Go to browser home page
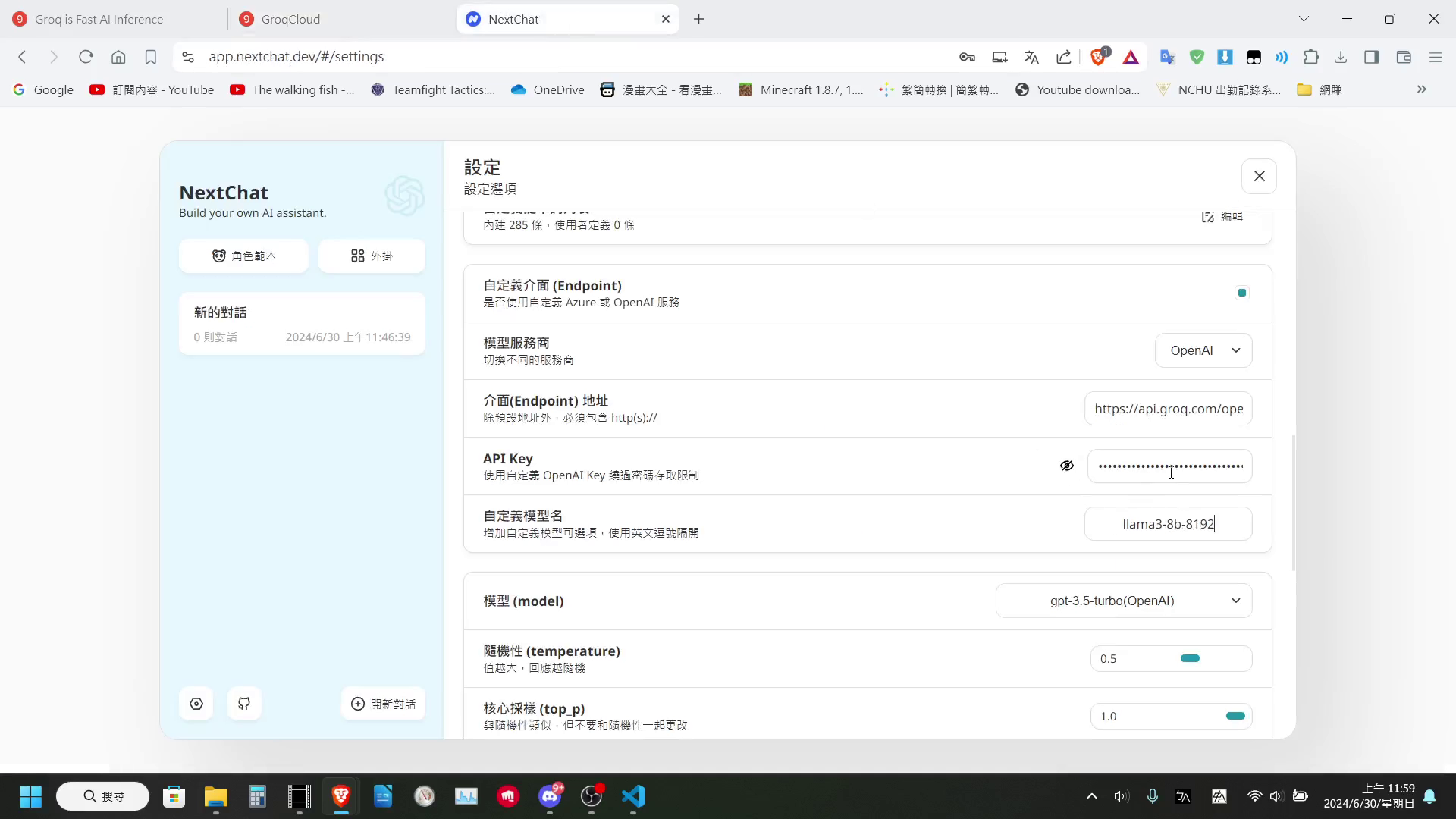The image size is (1456, 819). click(118, 57)
